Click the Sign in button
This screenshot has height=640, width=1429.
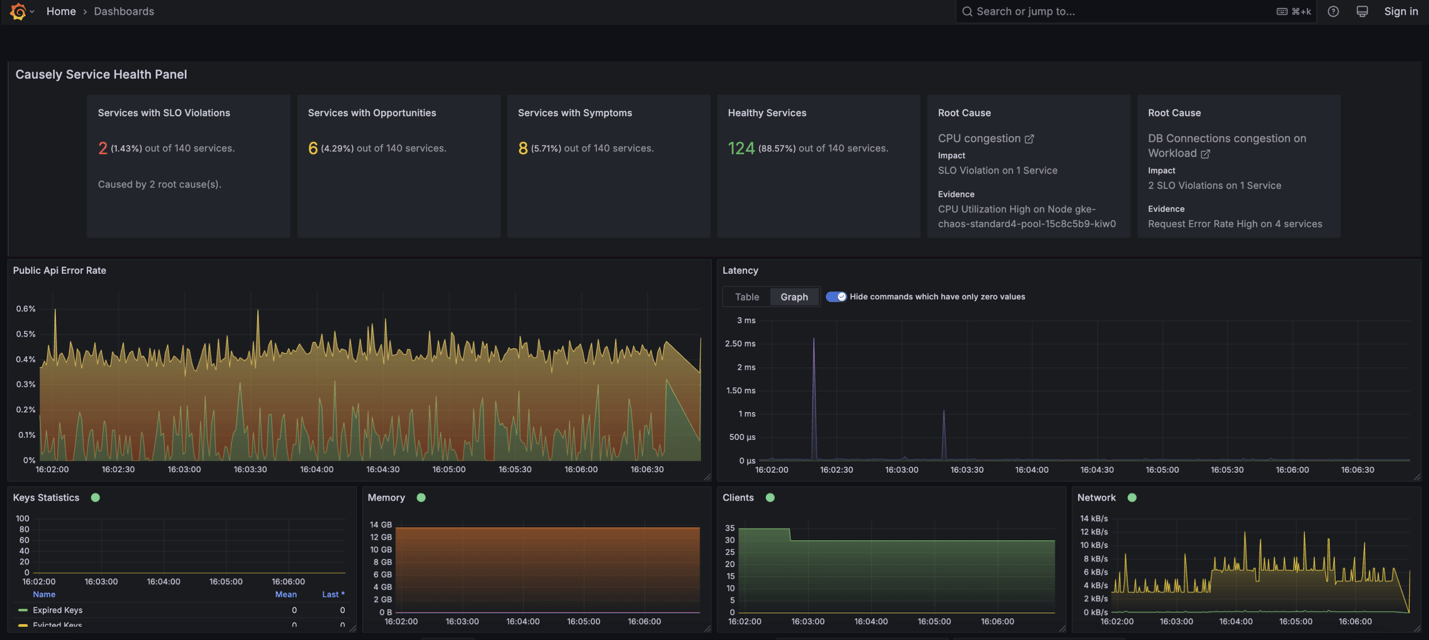click(1401, 11)
